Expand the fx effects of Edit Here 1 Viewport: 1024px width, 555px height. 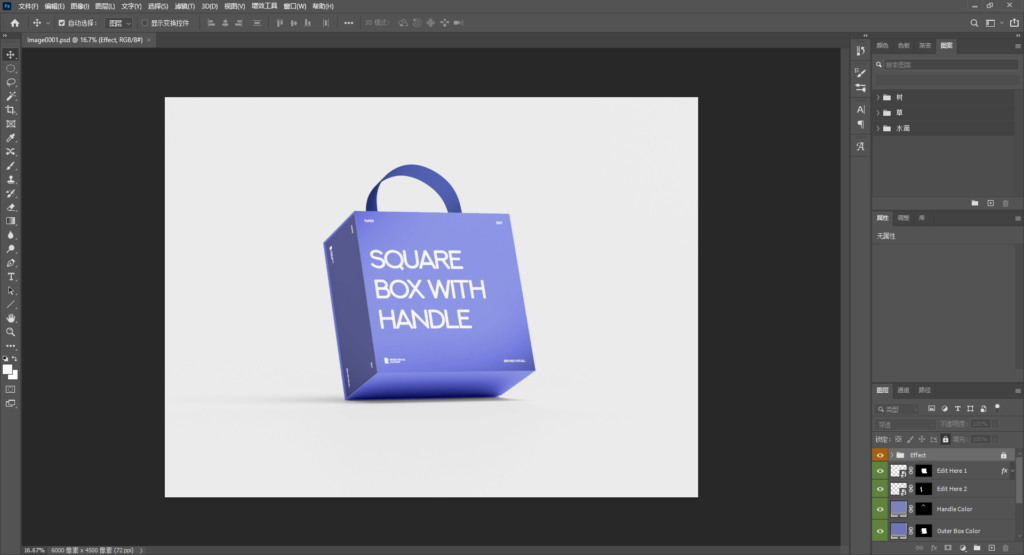click(1012, 471)
